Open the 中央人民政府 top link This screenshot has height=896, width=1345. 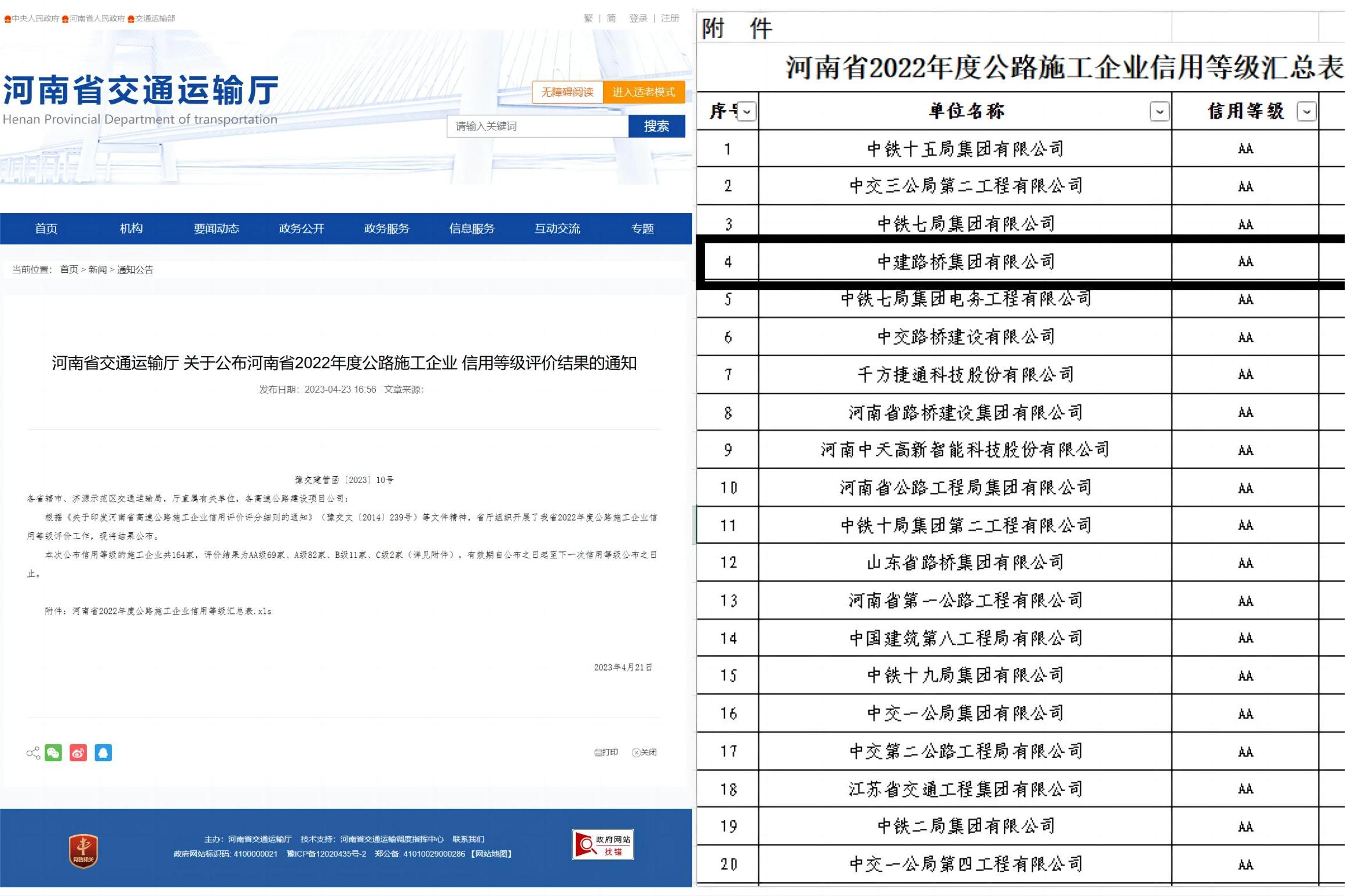[x=32, y=19]
